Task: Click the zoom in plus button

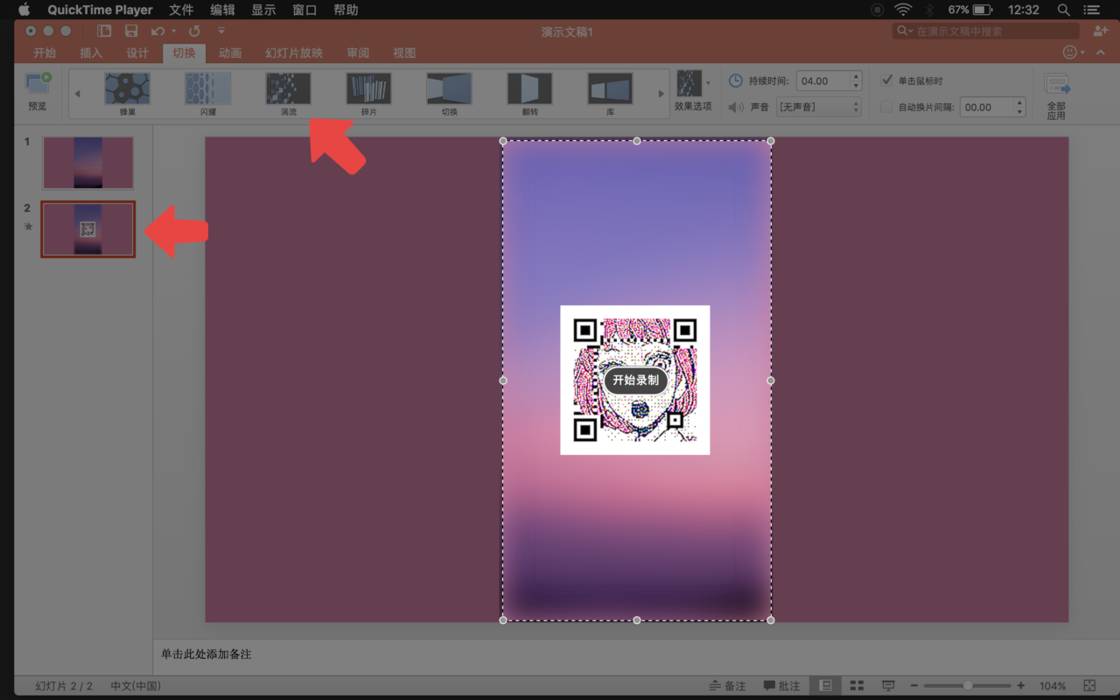Action: tap(1021, 686)
